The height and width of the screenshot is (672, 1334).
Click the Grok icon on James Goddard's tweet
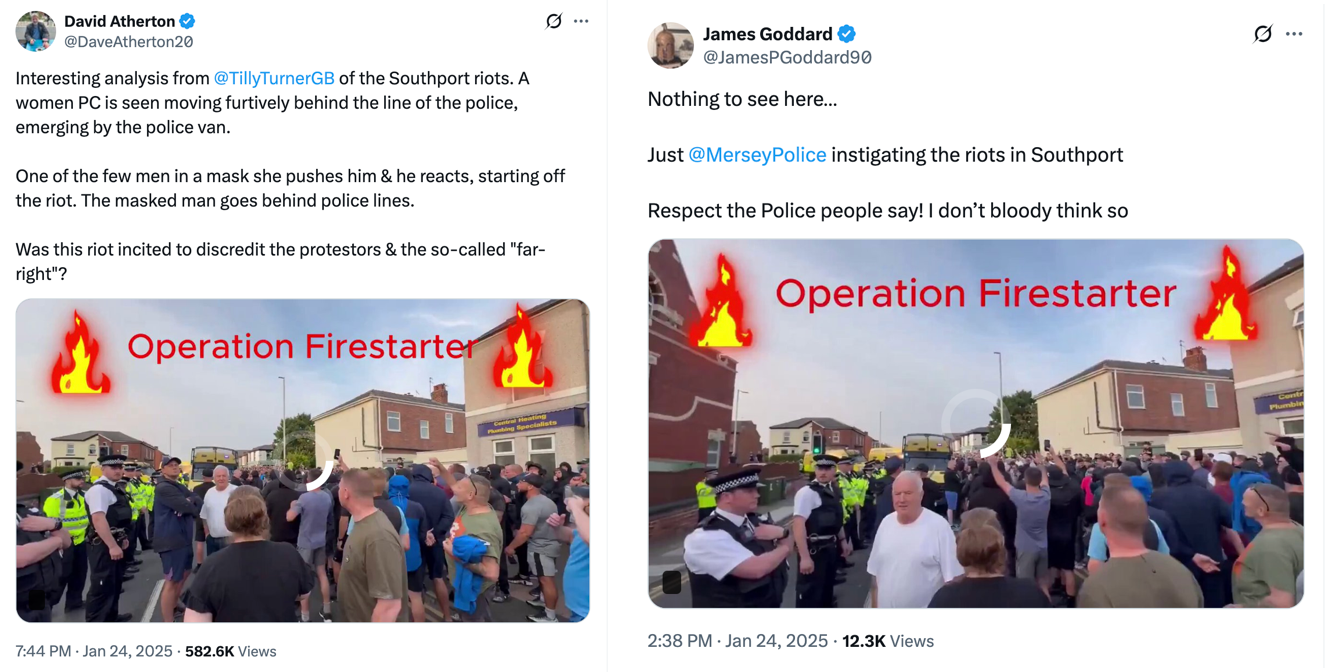pyautogui.click(x=1263, y=34)
